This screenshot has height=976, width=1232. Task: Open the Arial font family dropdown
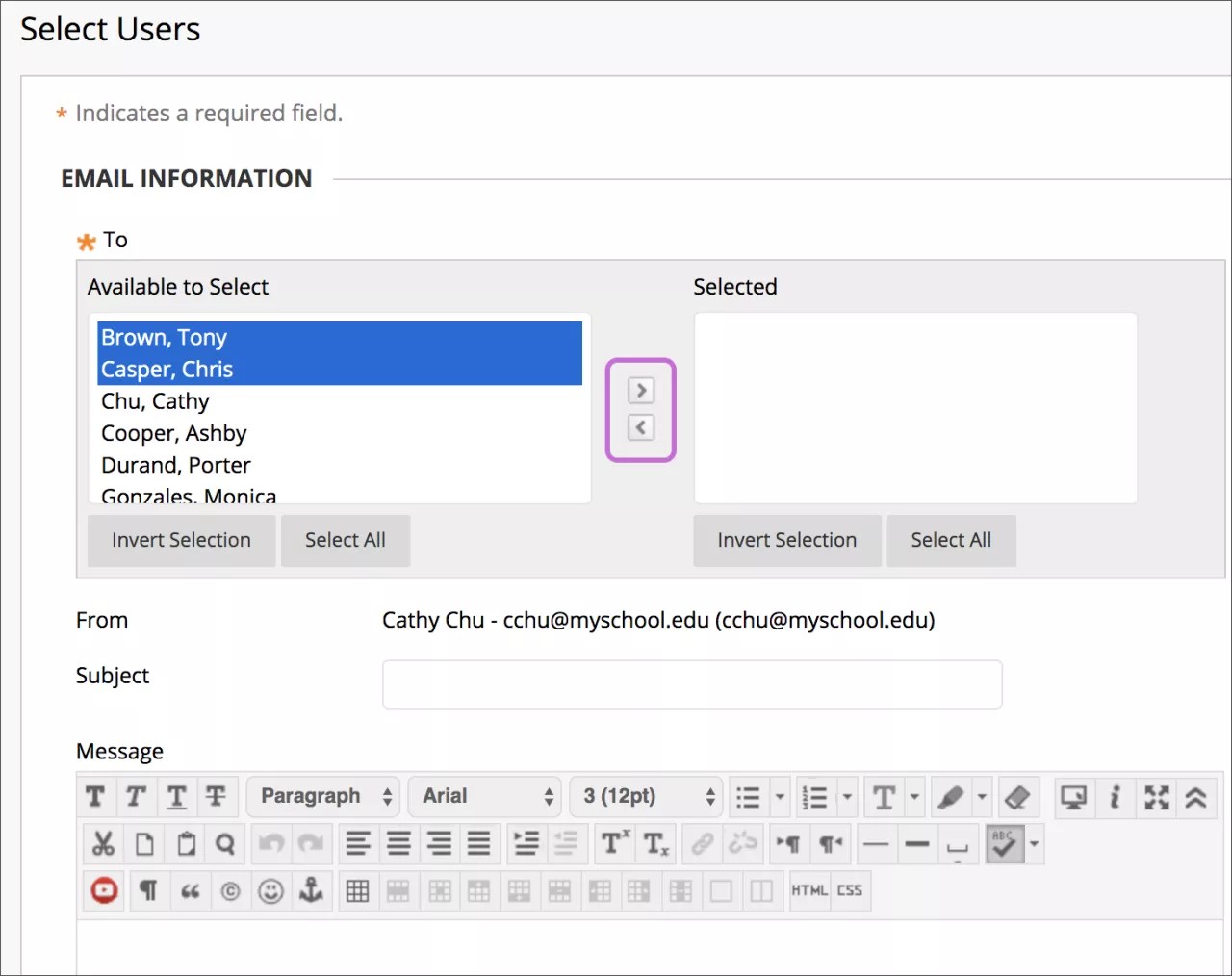click(x=484, y=796)
